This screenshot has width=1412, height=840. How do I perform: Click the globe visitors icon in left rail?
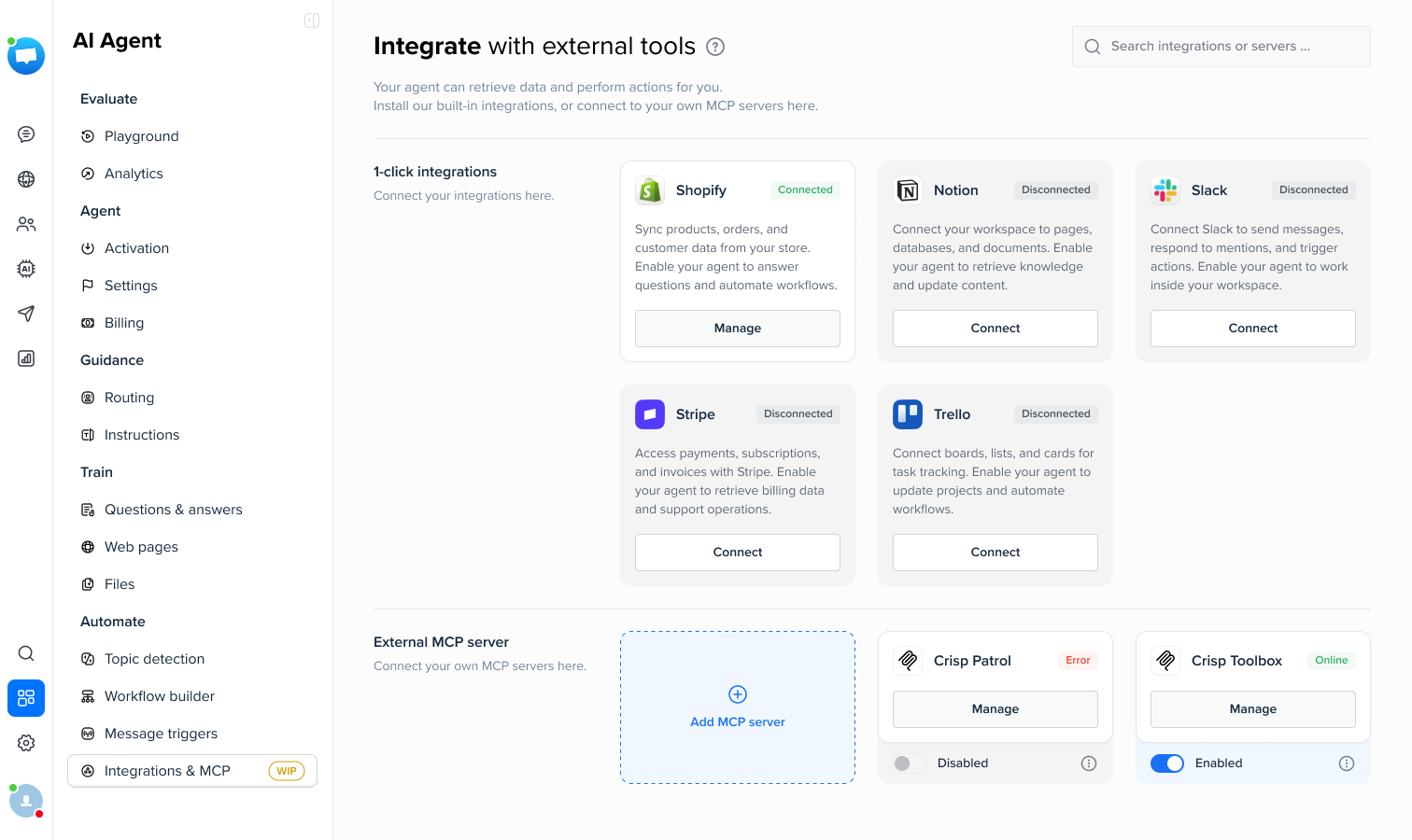pyautogui.click(x=26, y=179)
